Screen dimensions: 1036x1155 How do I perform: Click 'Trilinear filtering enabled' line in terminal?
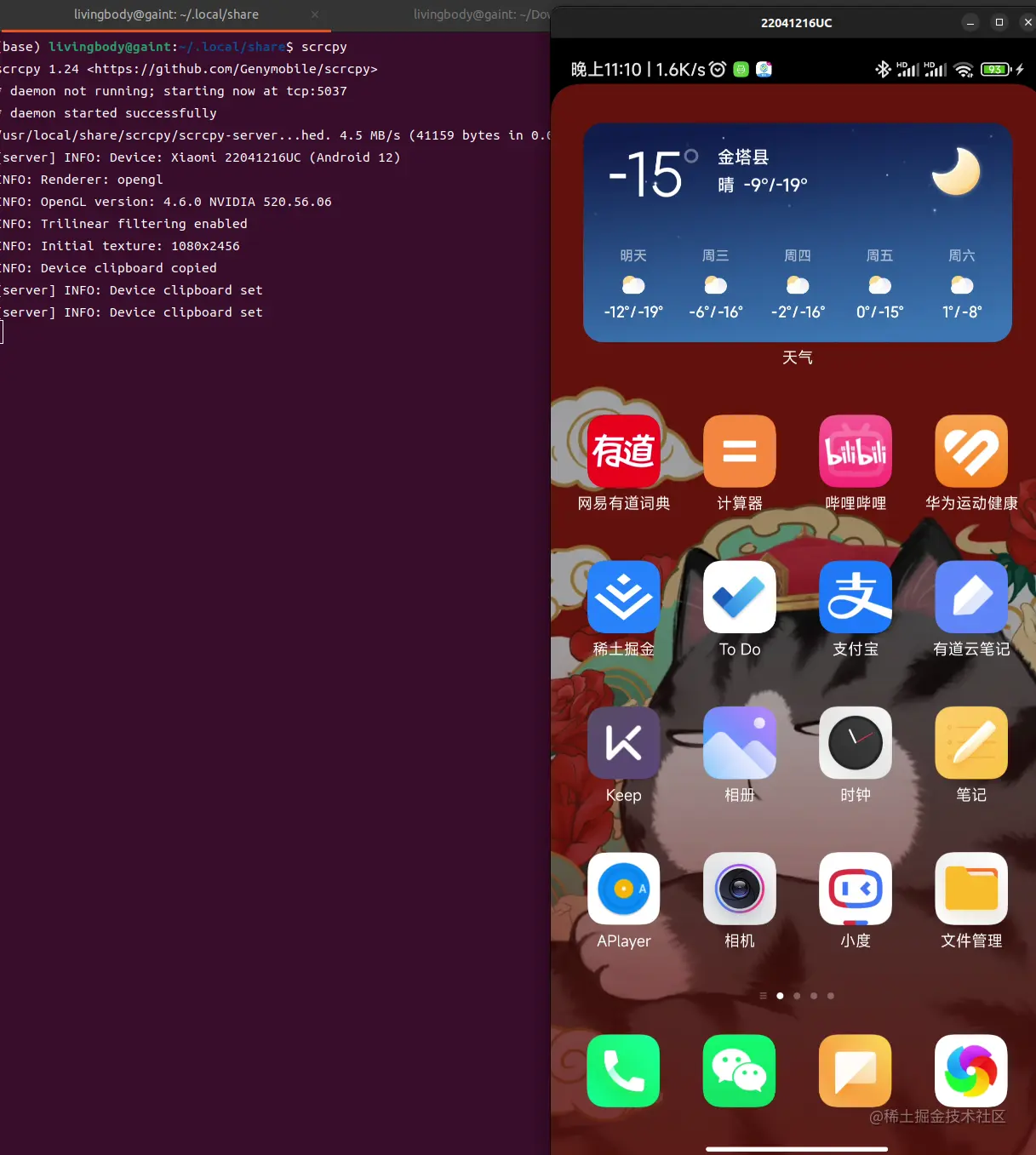[124, 224]
